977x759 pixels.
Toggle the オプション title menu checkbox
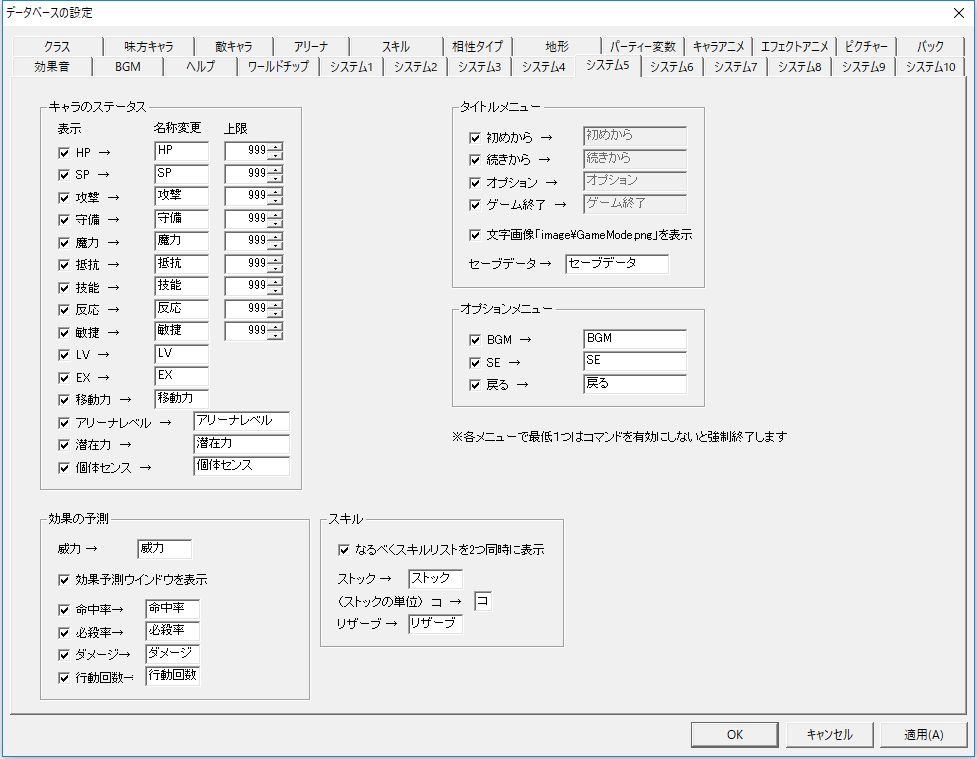[x=475, y=183]
